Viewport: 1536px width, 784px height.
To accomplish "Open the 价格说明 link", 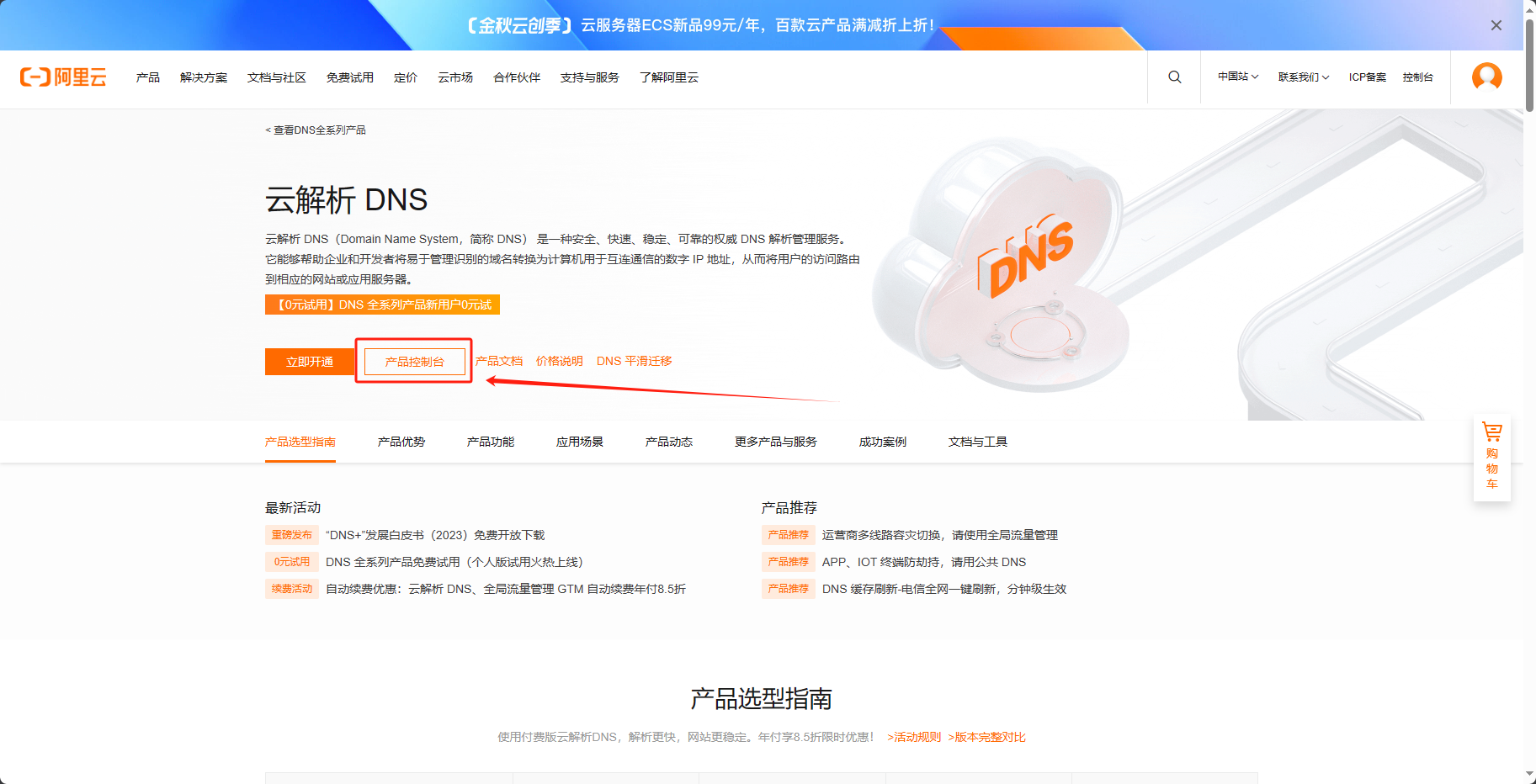I will [x=560, y=361].
